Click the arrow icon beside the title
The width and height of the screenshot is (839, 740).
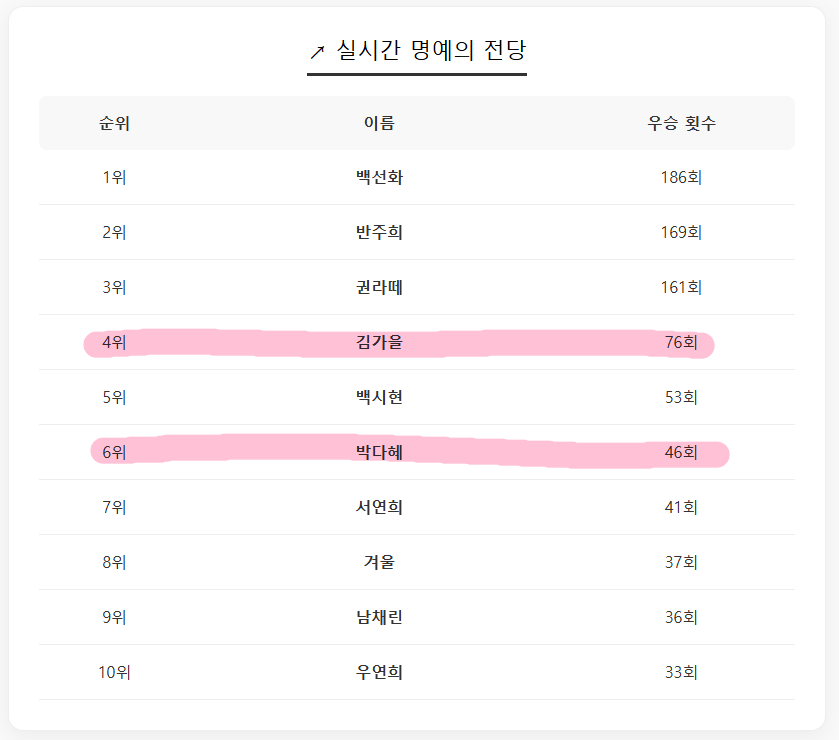(x=317, y=52)
